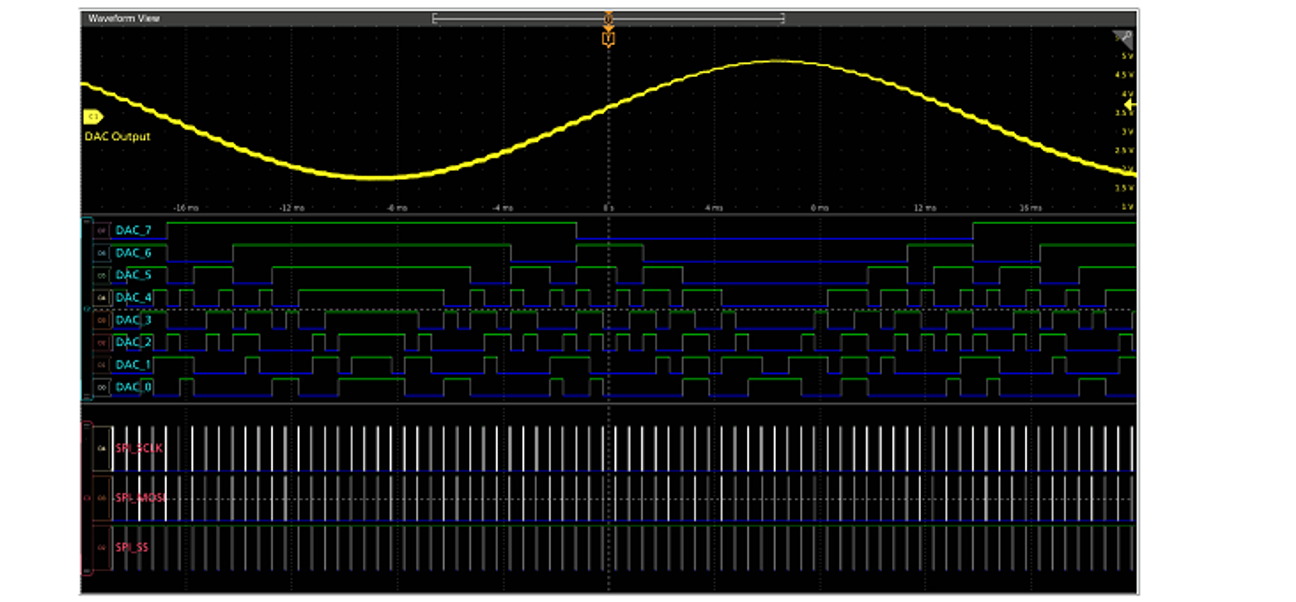Click the 12 ms time axis label
The width and height of the screenshot is (1296, 602).
click(x=925, y=207)
